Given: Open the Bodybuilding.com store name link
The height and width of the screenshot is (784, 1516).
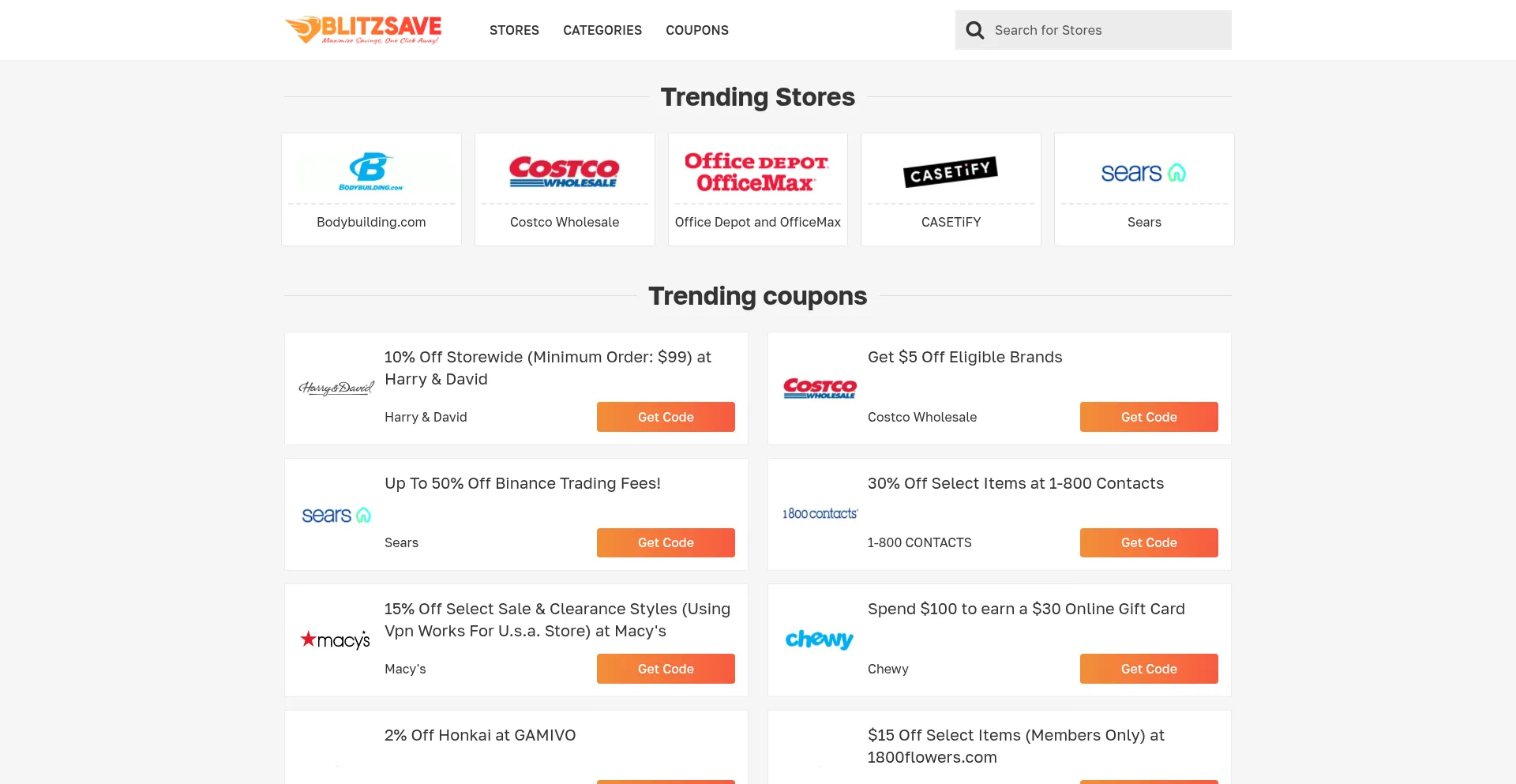Looking at the screenshot, I should coord(371,222).
